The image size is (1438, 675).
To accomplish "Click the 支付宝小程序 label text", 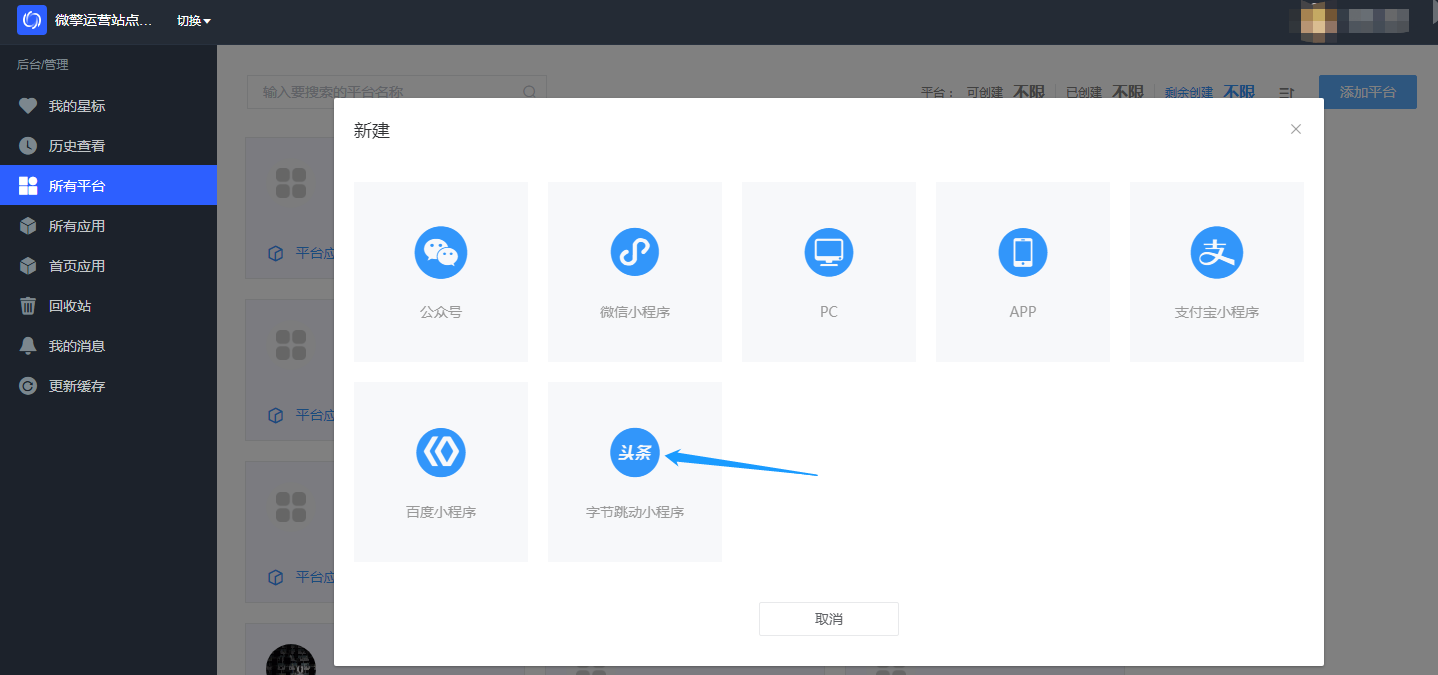I will [1217, 312].
